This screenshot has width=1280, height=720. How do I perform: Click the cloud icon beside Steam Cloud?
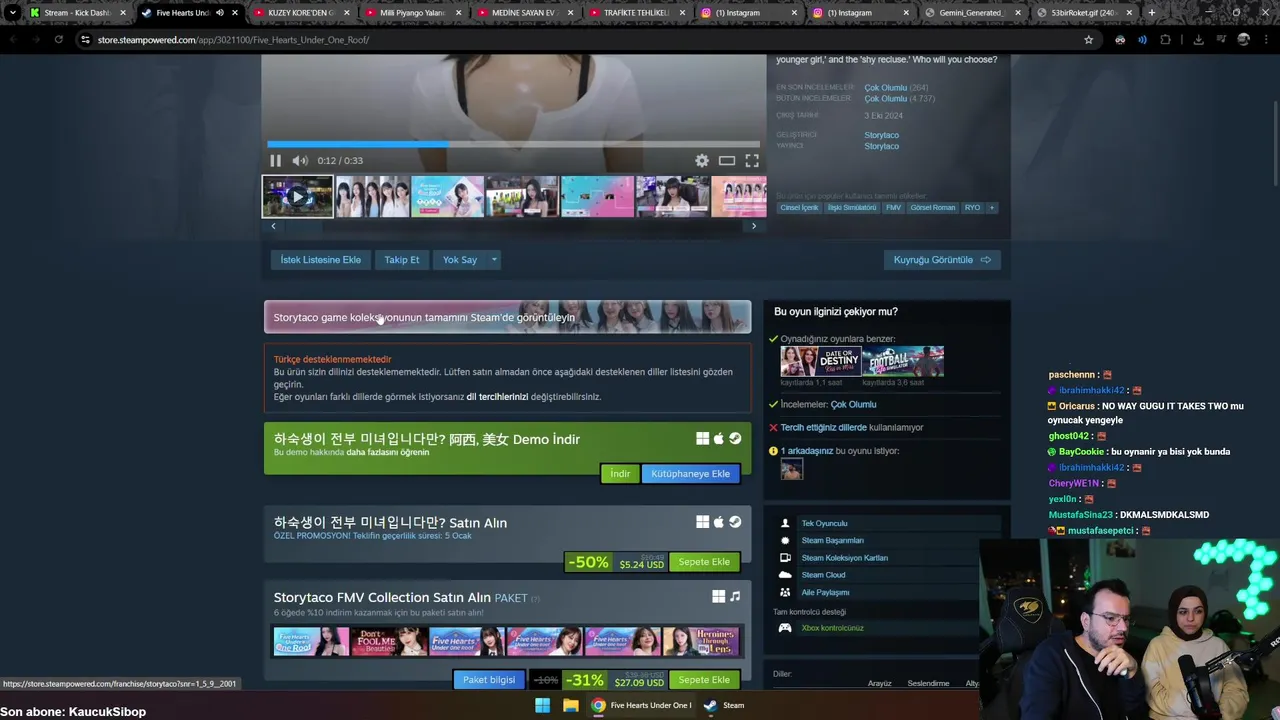(x=785, y=575)
